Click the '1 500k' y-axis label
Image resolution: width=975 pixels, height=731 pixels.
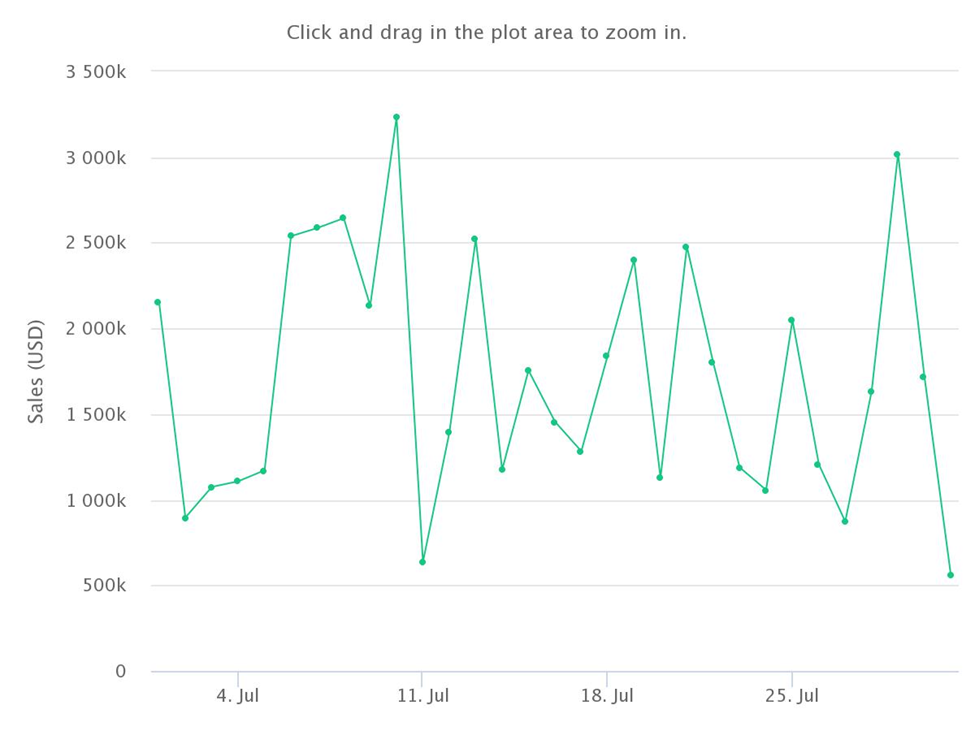96,415
